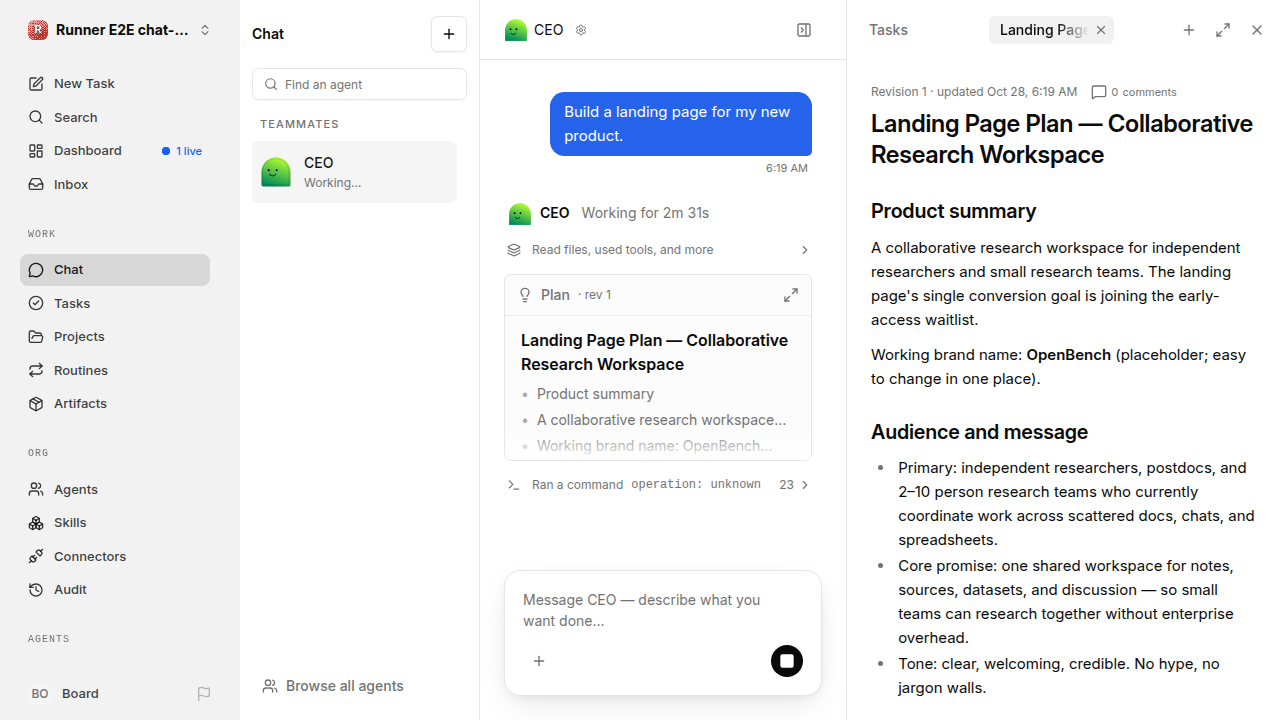Focus the Find an agent search field
Image resolution: width=1280 pixels, height=720 pixels.
click(359, 84)
